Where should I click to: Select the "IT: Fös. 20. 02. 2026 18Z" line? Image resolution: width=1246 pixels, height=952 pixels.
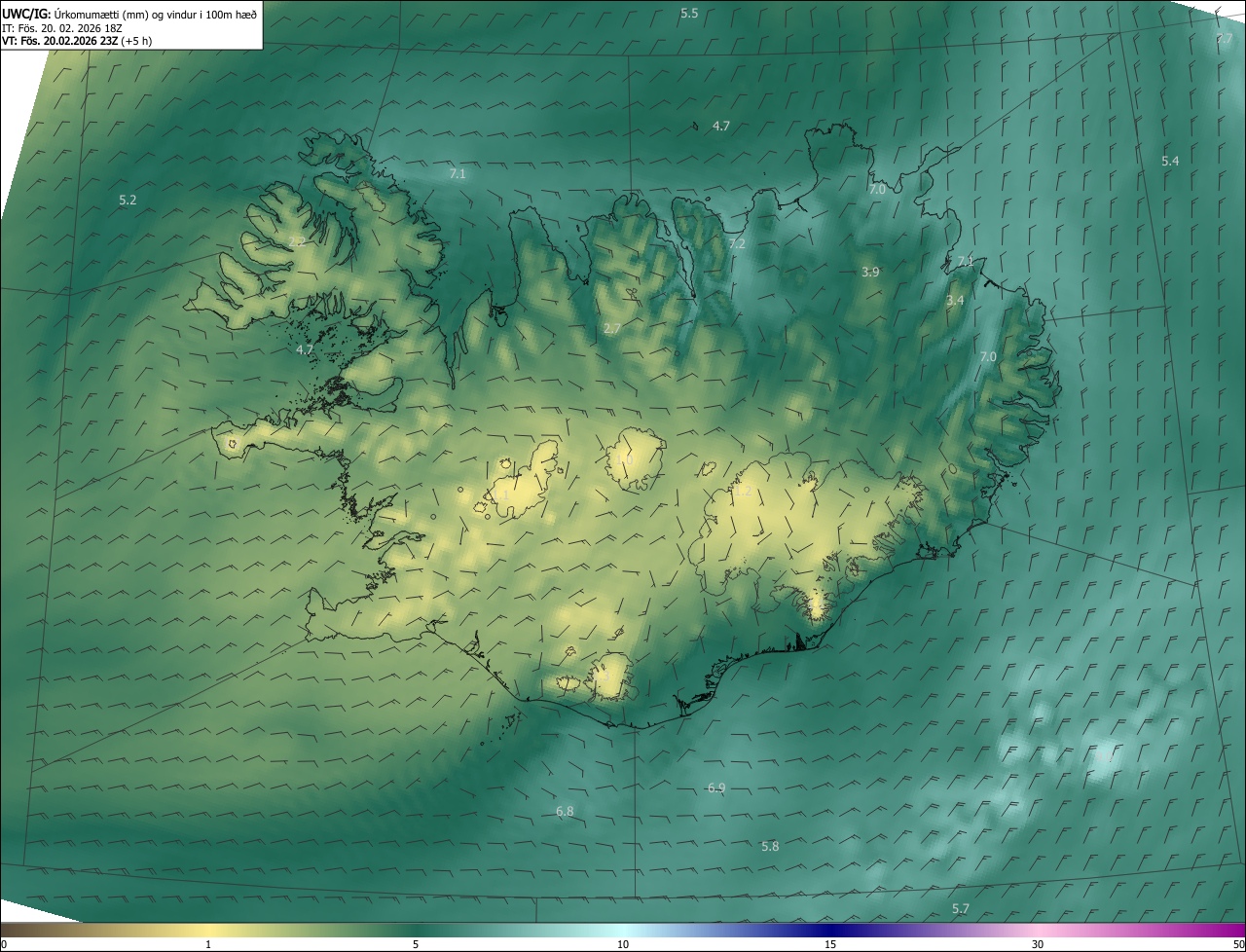pos(62,27)
